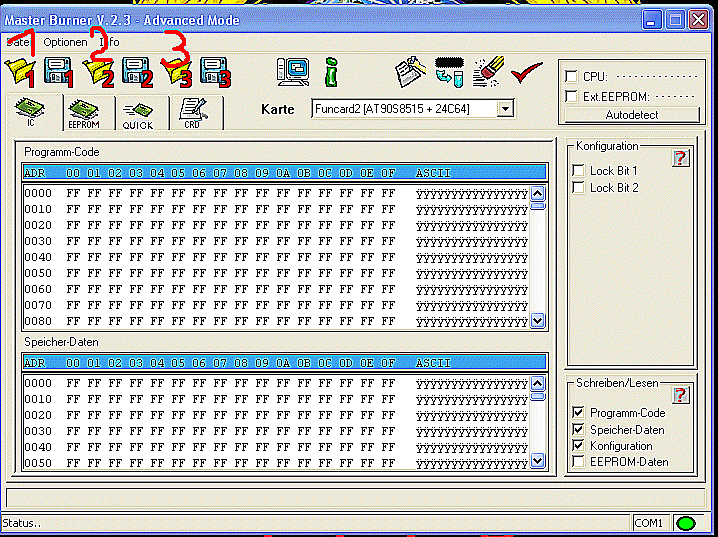Image resolution: width=718 pixels, height=537 pixels.
Task: Click the computer monitor toolbar icon
Action: click(x=293, y=70)
